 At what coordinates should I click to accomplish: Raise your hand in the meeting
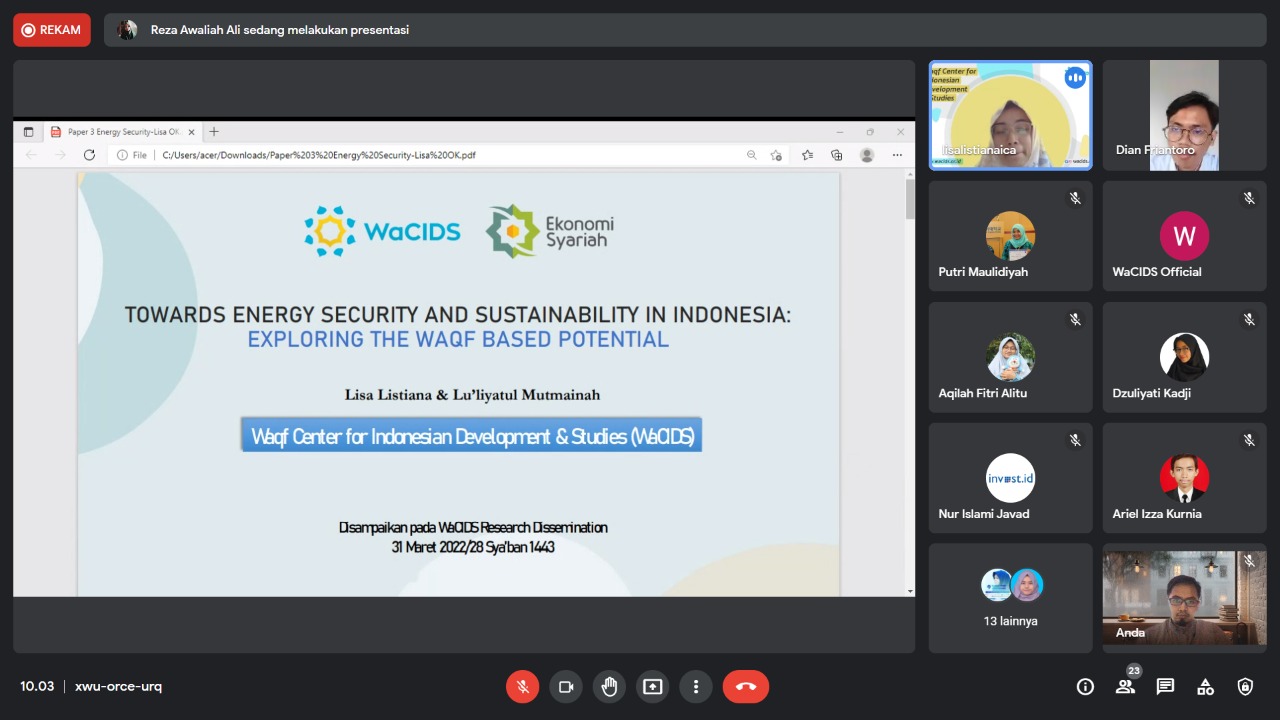point(609,687)
